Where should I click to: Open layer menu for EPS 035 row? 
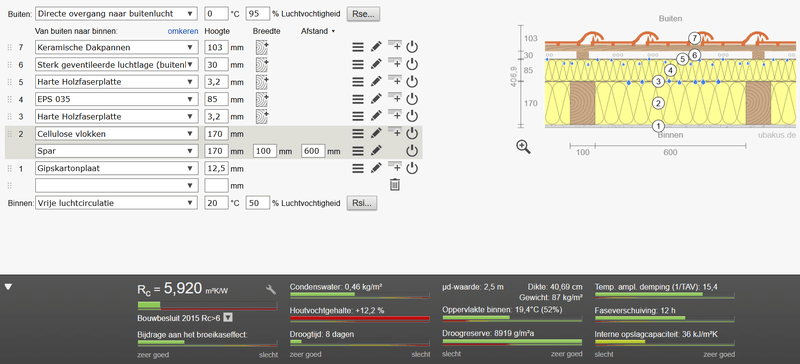tap(358, 100)
